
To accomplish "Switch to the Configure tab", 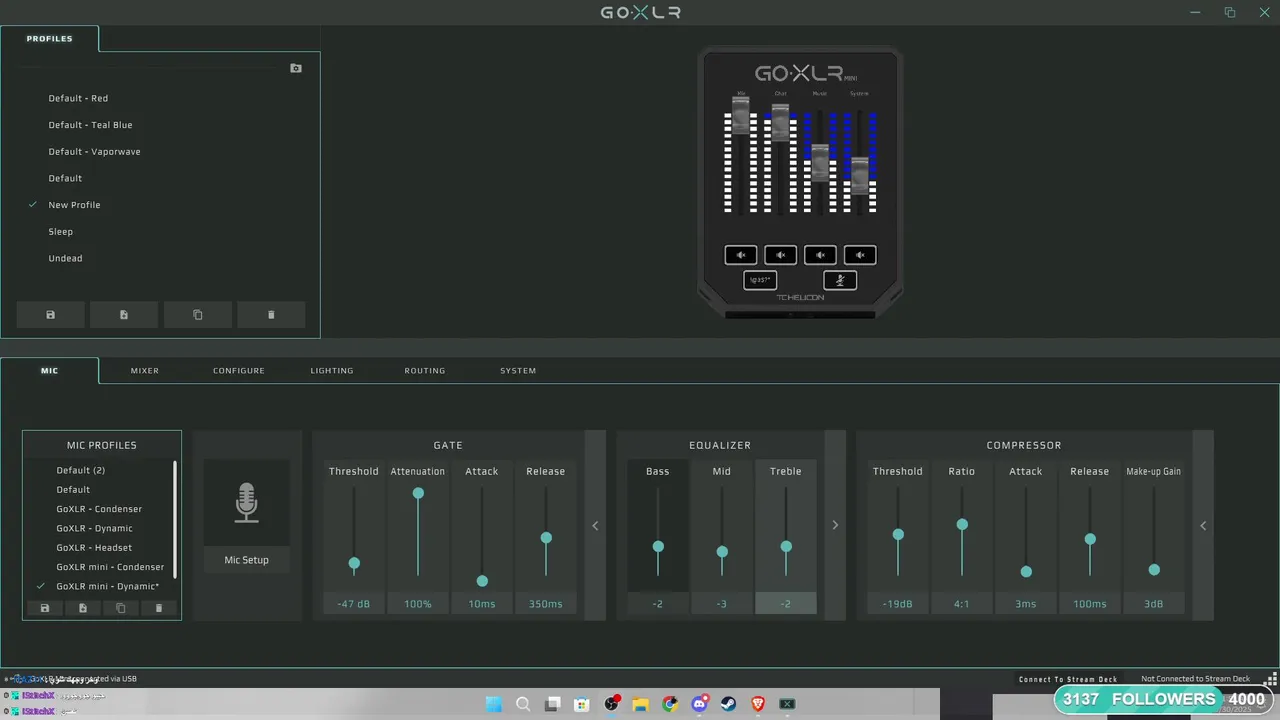I will click(239, 371).
